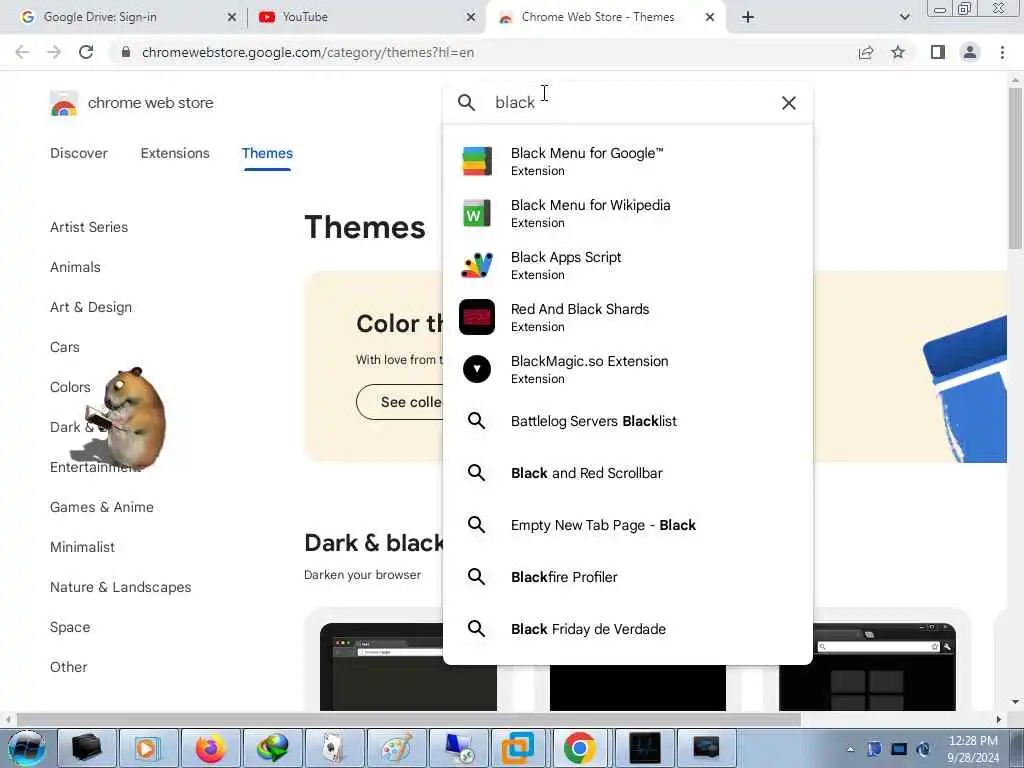Close the Chrome Web Store - Themes tab
Viewport: 1024px width, 768px height.
710,17
